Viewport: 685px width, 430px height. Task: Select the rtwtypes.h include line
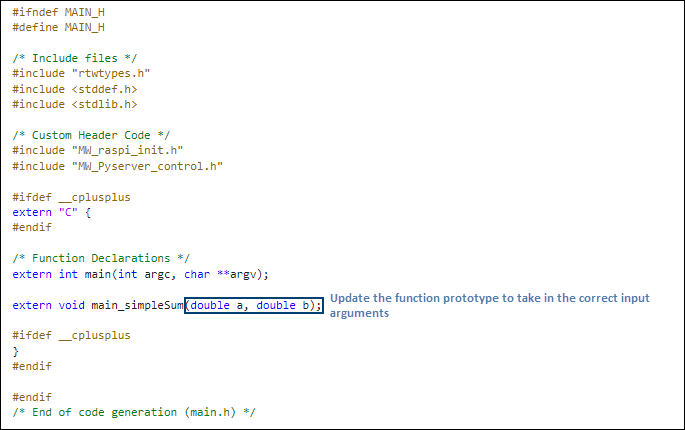[x=82, y=73]
